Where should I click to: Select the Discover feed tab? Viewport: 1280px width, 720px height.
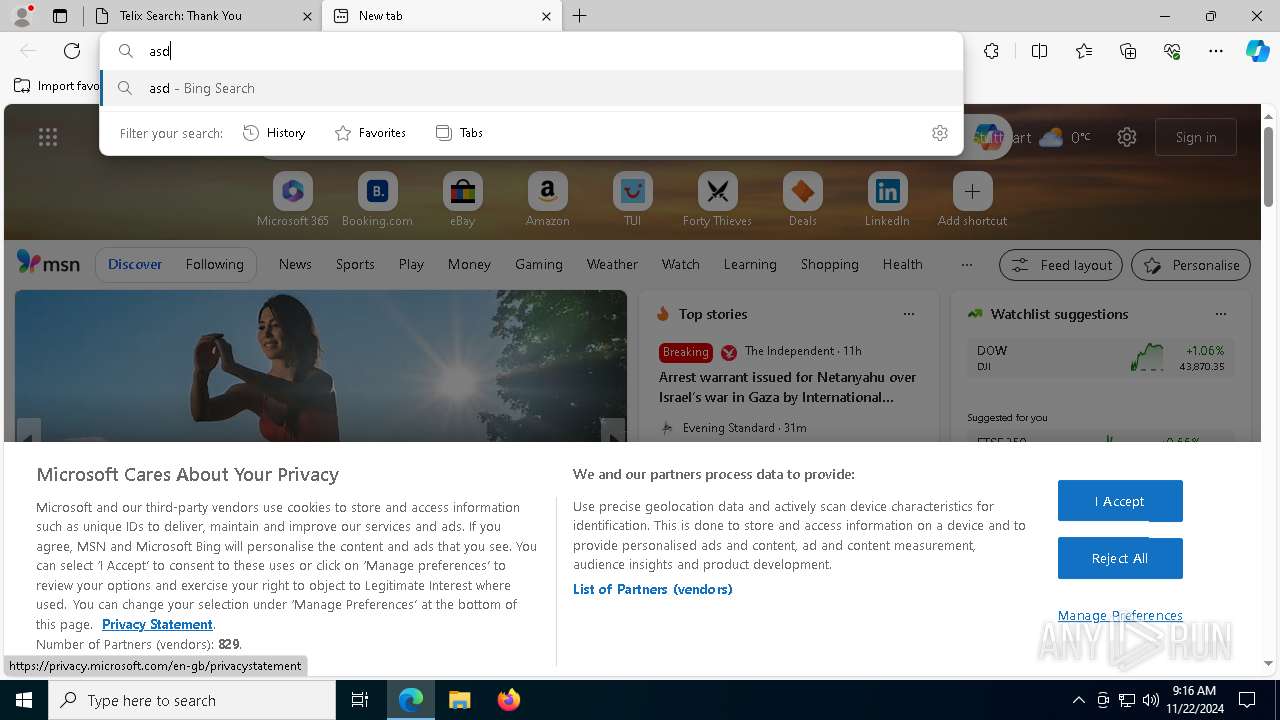pos(135,264)
